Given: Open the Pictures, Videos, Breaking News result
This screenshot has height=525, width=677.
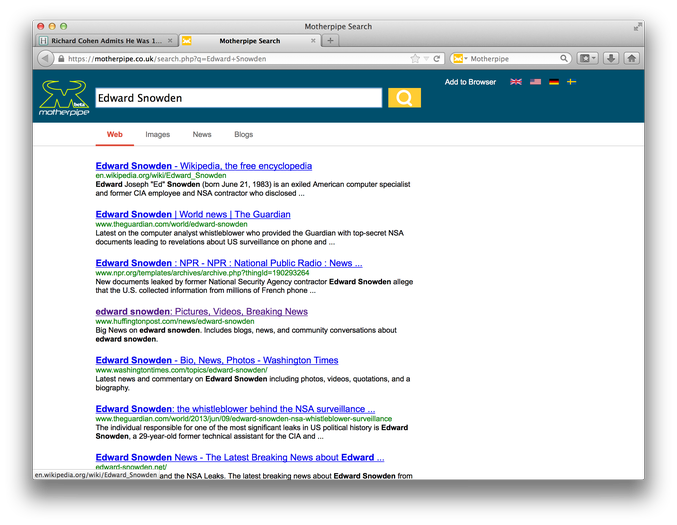Looking at the screenshot, I should click(202, 311).
